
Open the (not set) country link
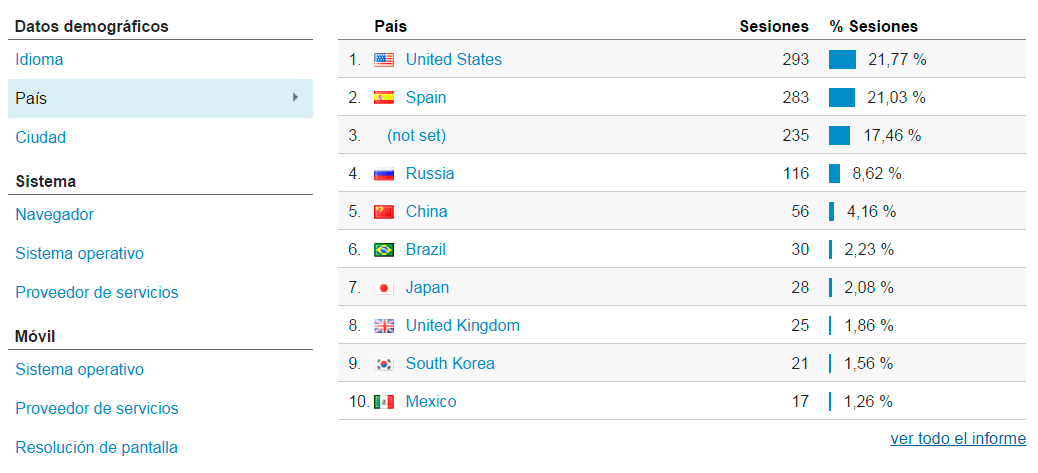pyautogui.click(x=416, y=136)
